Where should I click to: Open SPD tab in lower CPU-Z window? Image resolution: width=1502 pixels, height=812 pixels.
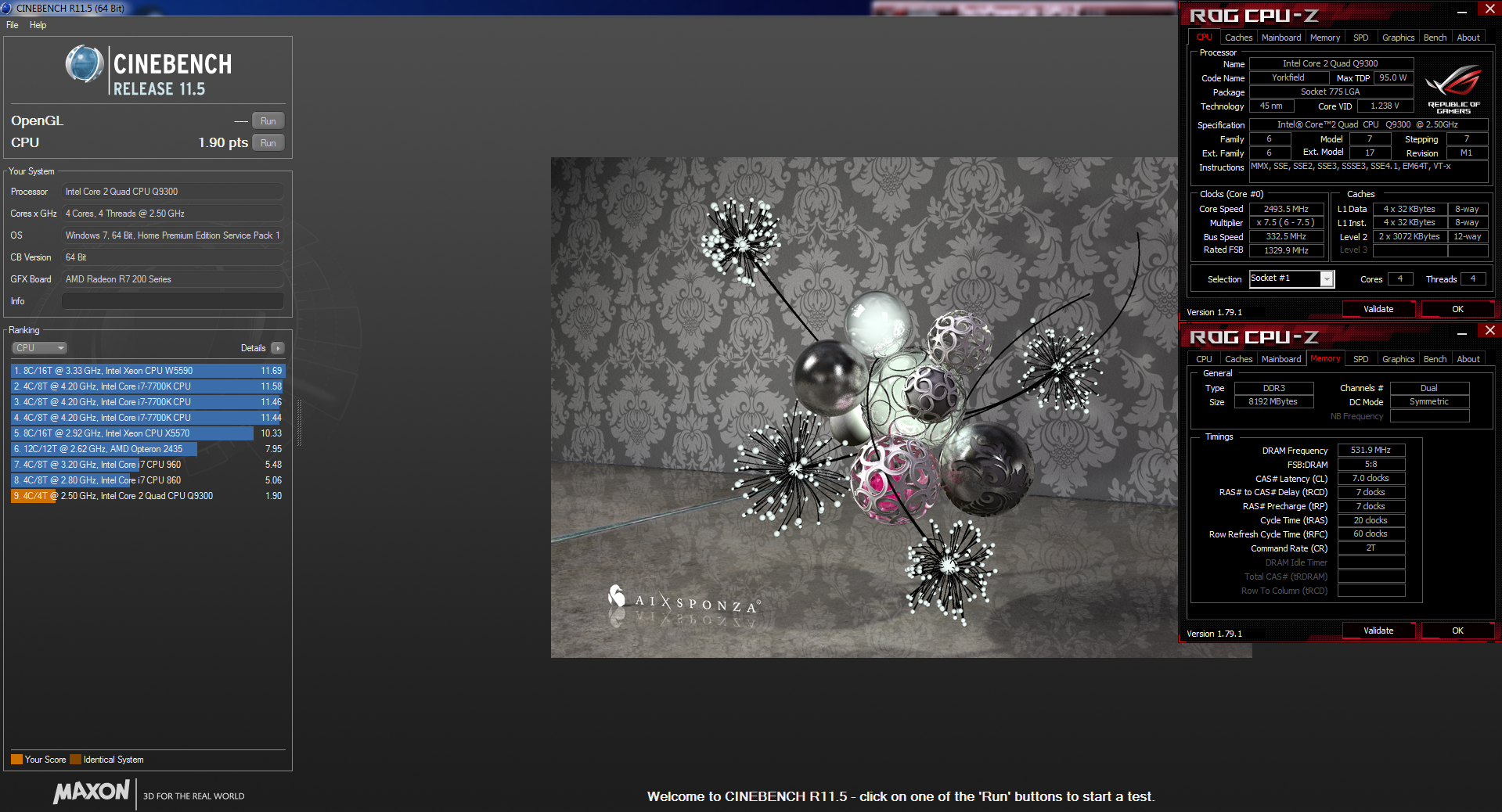(x=1361, y=359)
